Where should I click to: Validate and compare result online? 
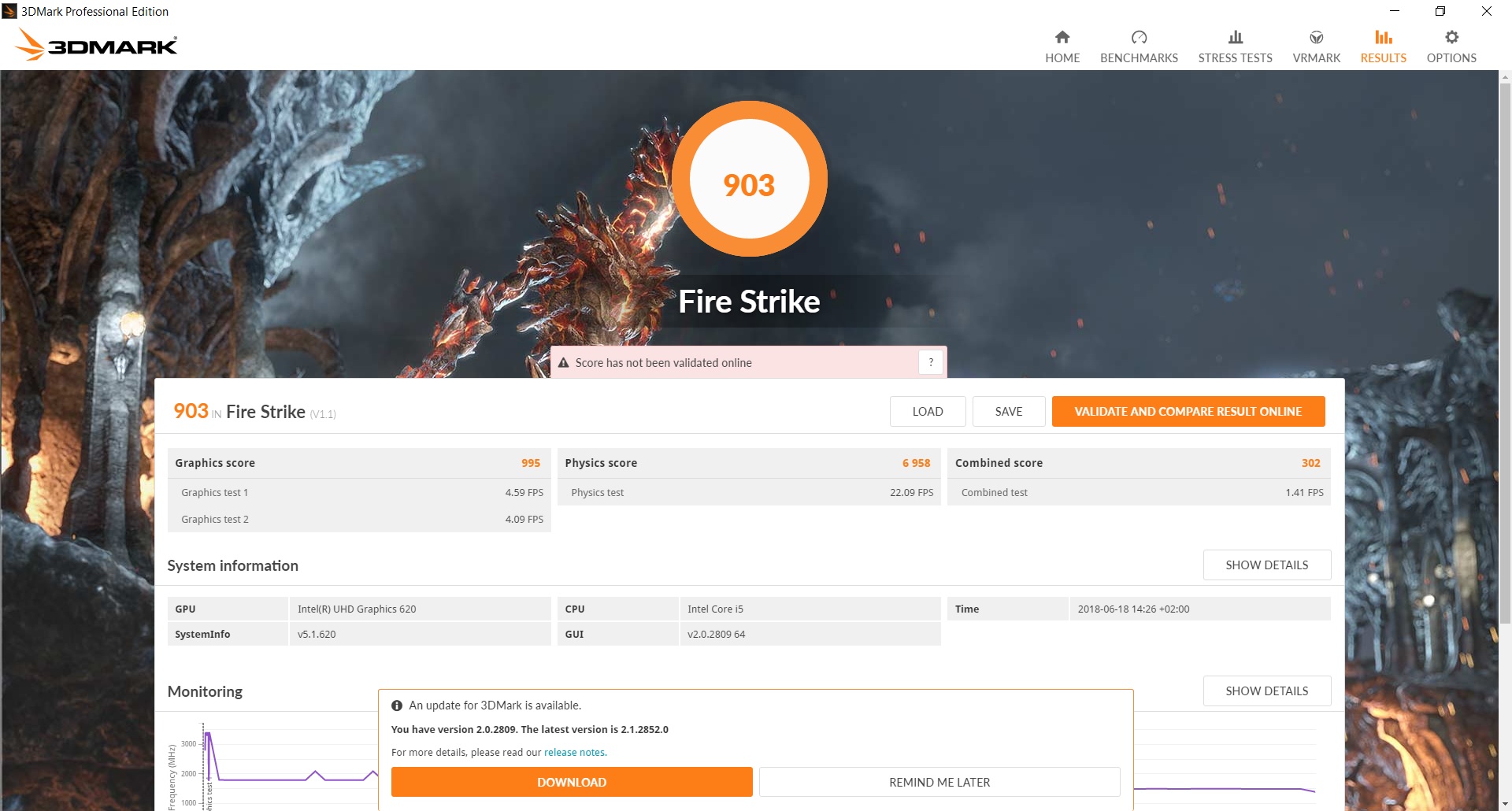click(1188, 412)
